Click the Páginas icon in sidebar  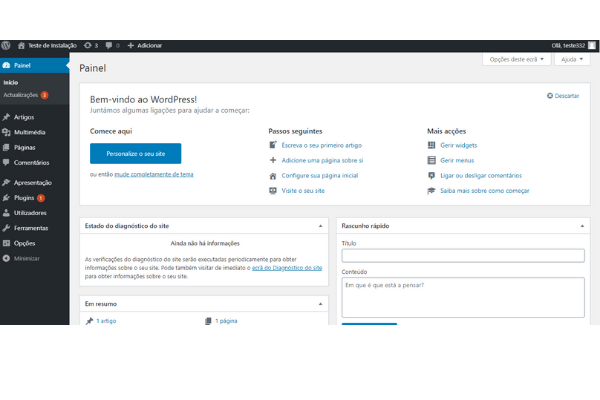tap(6, 147)
